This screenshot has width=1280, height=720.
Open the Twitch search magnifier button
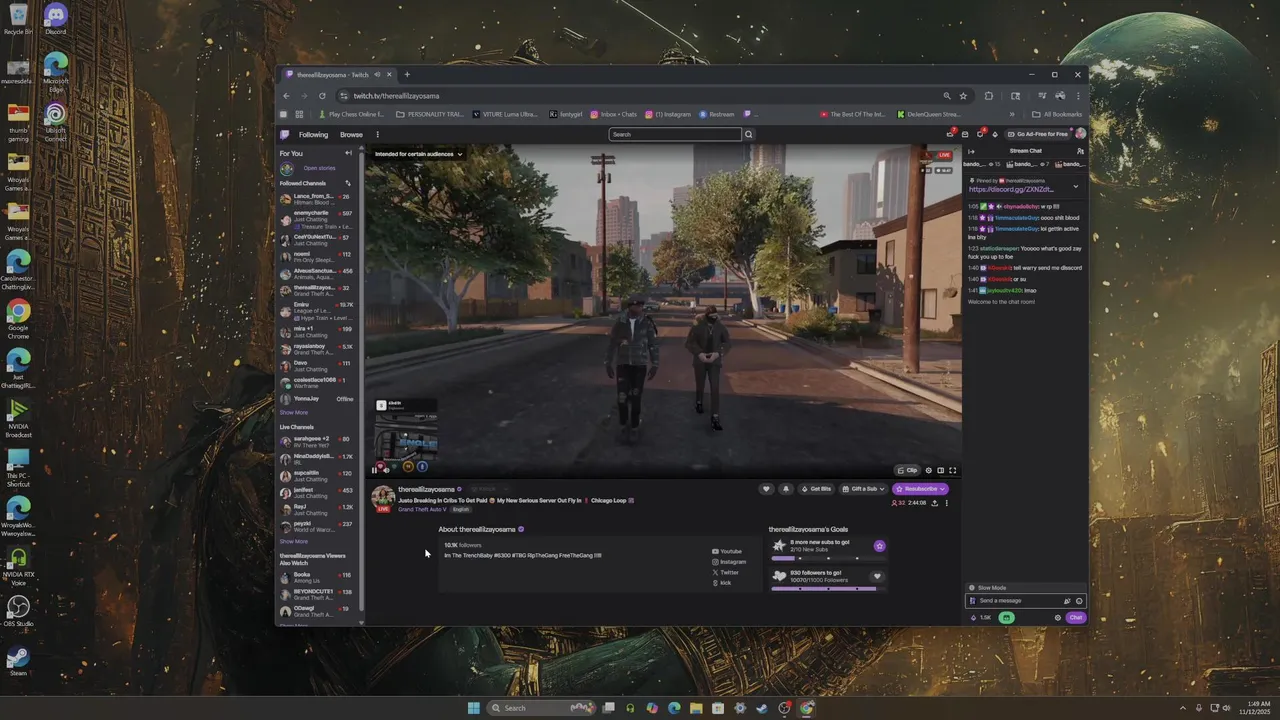(748, 134)
